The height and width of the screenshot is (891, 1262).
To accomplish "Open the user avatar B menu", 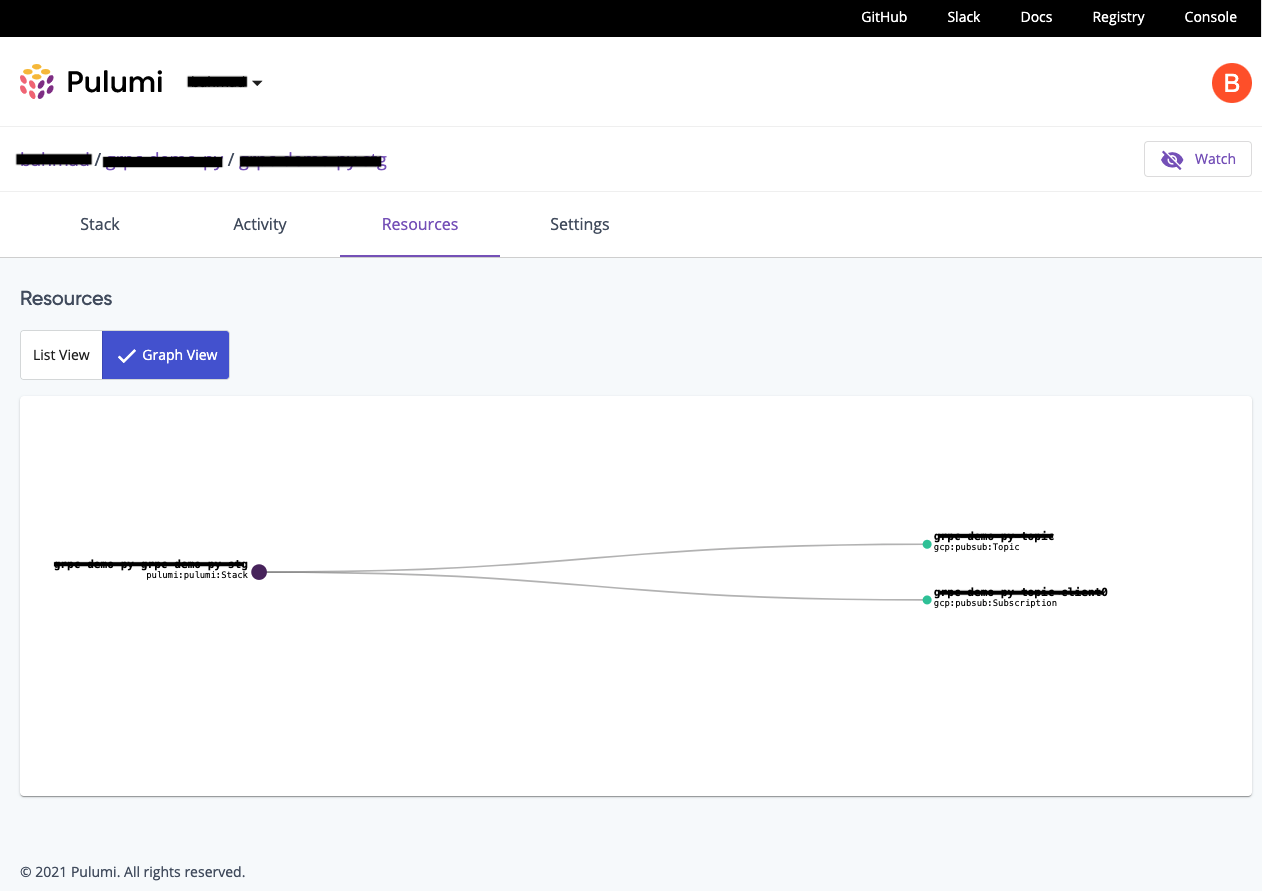I will [x=1231, y=82].
